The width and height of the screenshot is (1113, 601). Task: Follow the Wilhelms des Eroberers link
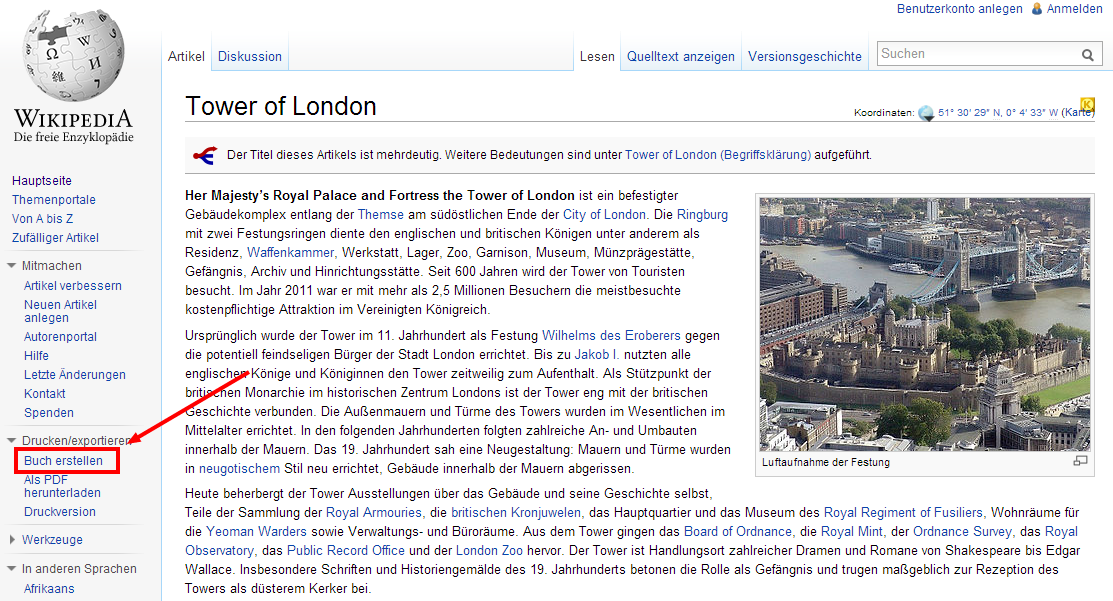611,336
